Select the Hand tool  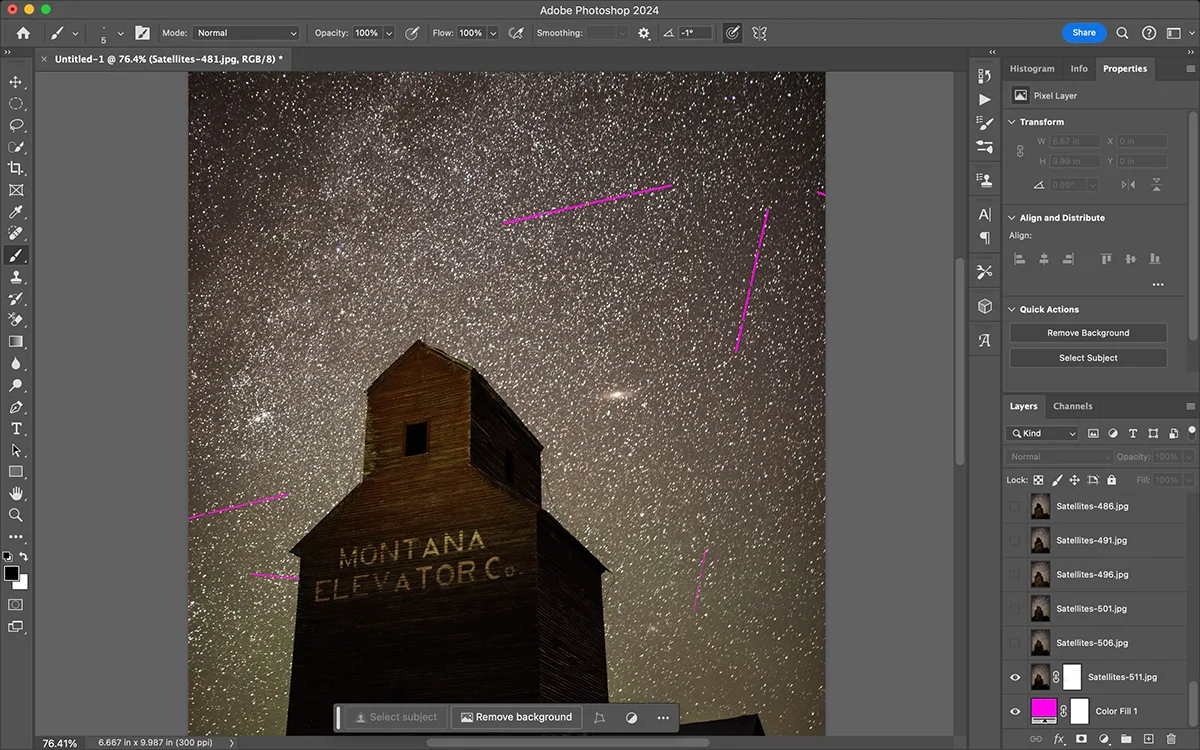(x=16, y=493)
